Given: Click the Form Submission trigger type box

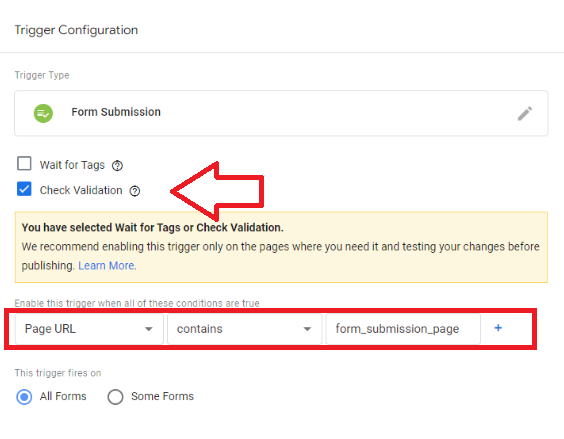Looking at the screenshot, I should [x=281, y=113].
